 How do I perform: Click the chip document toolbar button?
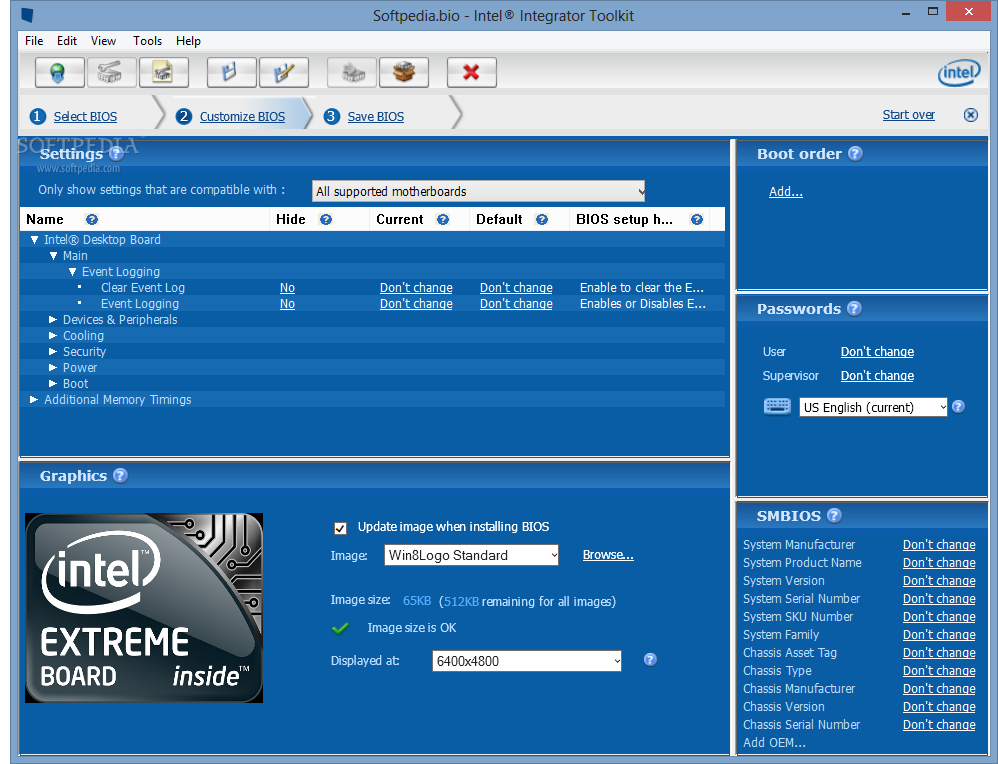(163, 72)
